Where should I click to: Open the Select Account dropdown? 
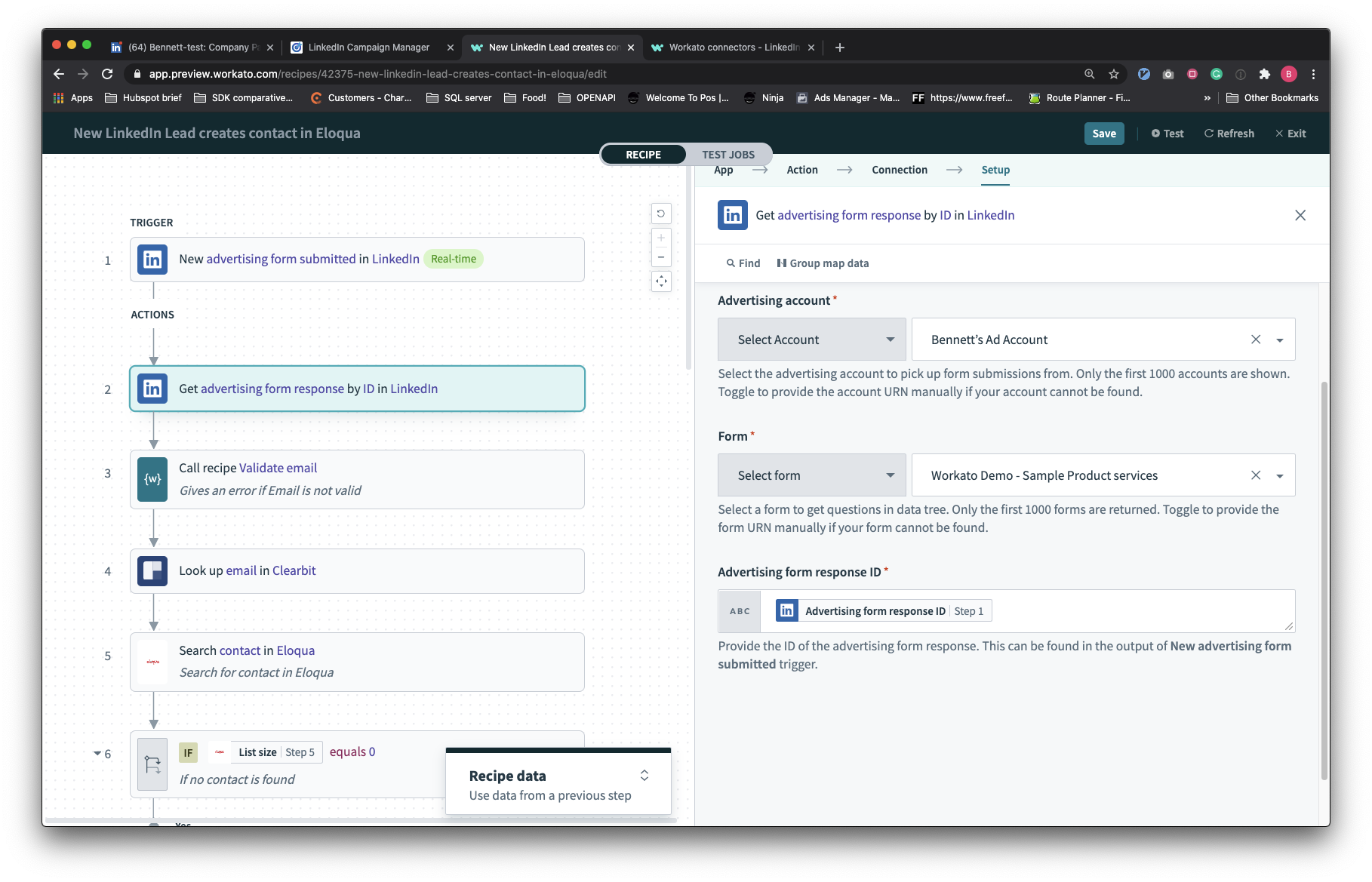[x=811, y=339]
